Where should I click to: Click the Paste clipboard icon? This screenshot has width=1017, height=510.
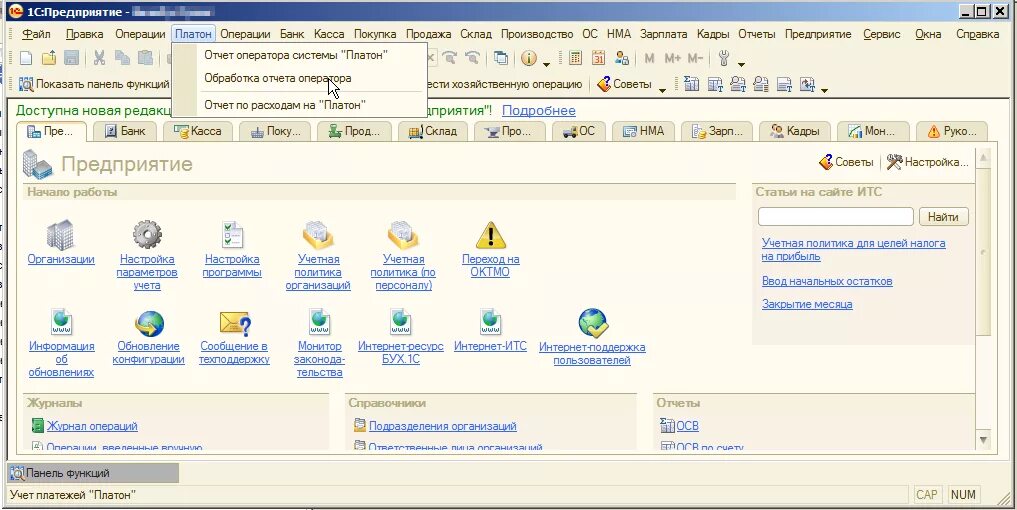click(x=146, y=58)
